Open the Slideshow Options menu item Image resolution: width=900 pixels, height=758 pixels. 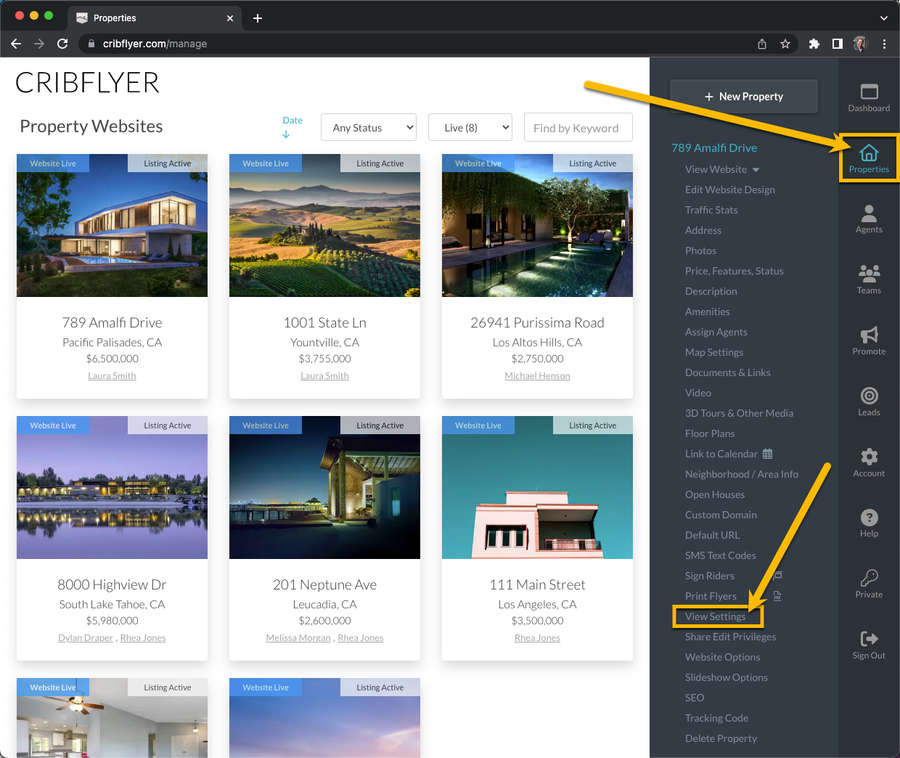click(x=726, y=678)
